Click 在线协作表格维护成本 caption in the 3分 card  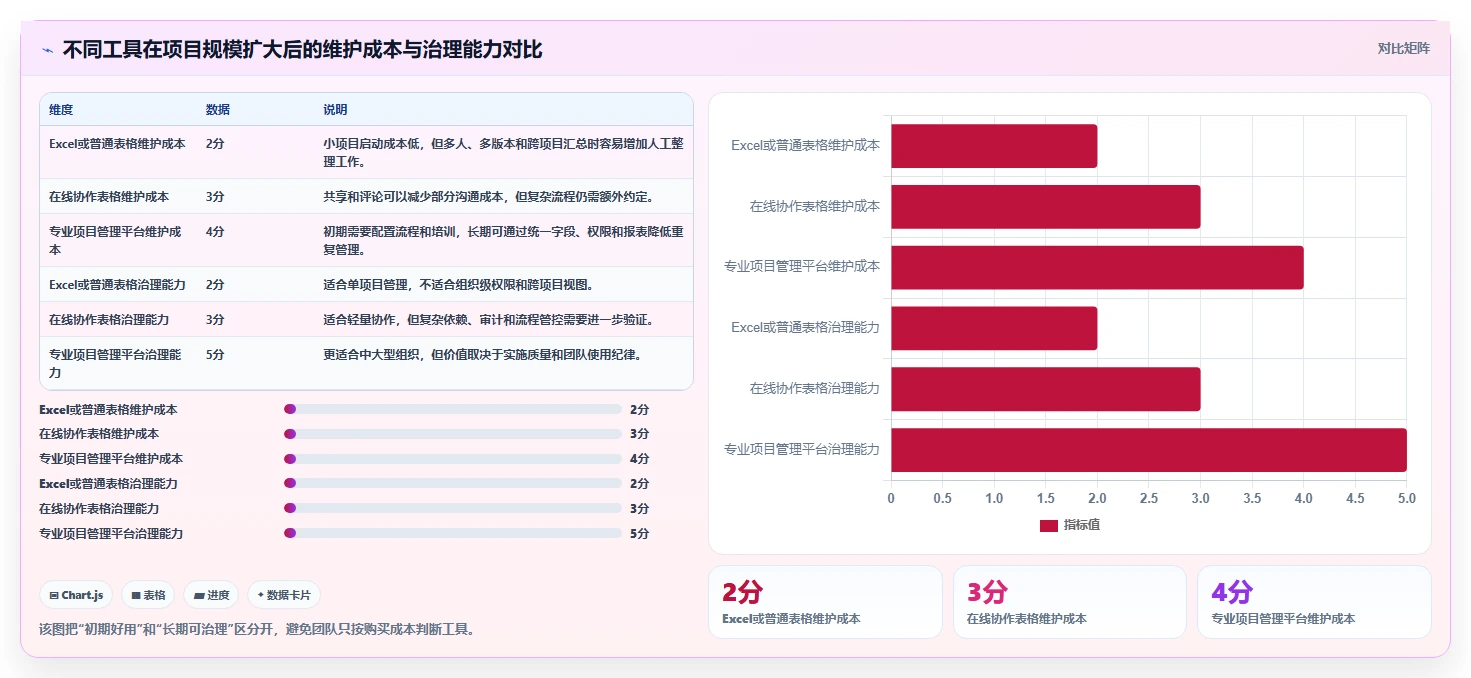pyautogui.click(x=1027, y=619)
